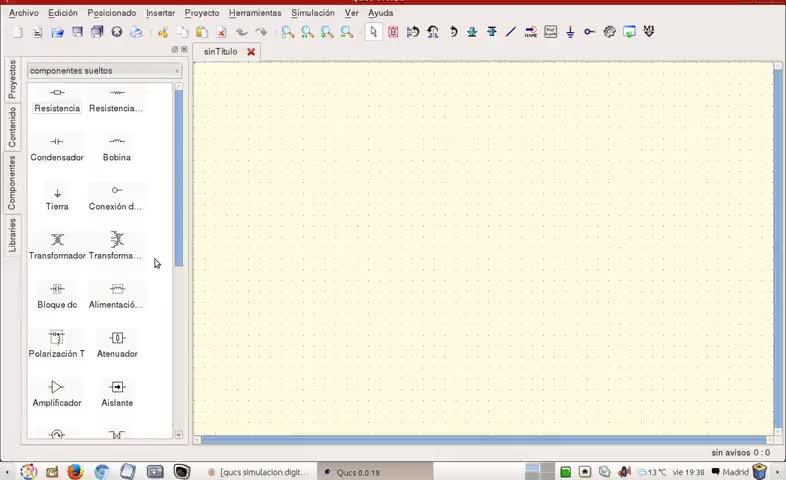Select the Wire drawing tool
The width and height of the screenshot is (786, 480).
click(x=511, y=32)
